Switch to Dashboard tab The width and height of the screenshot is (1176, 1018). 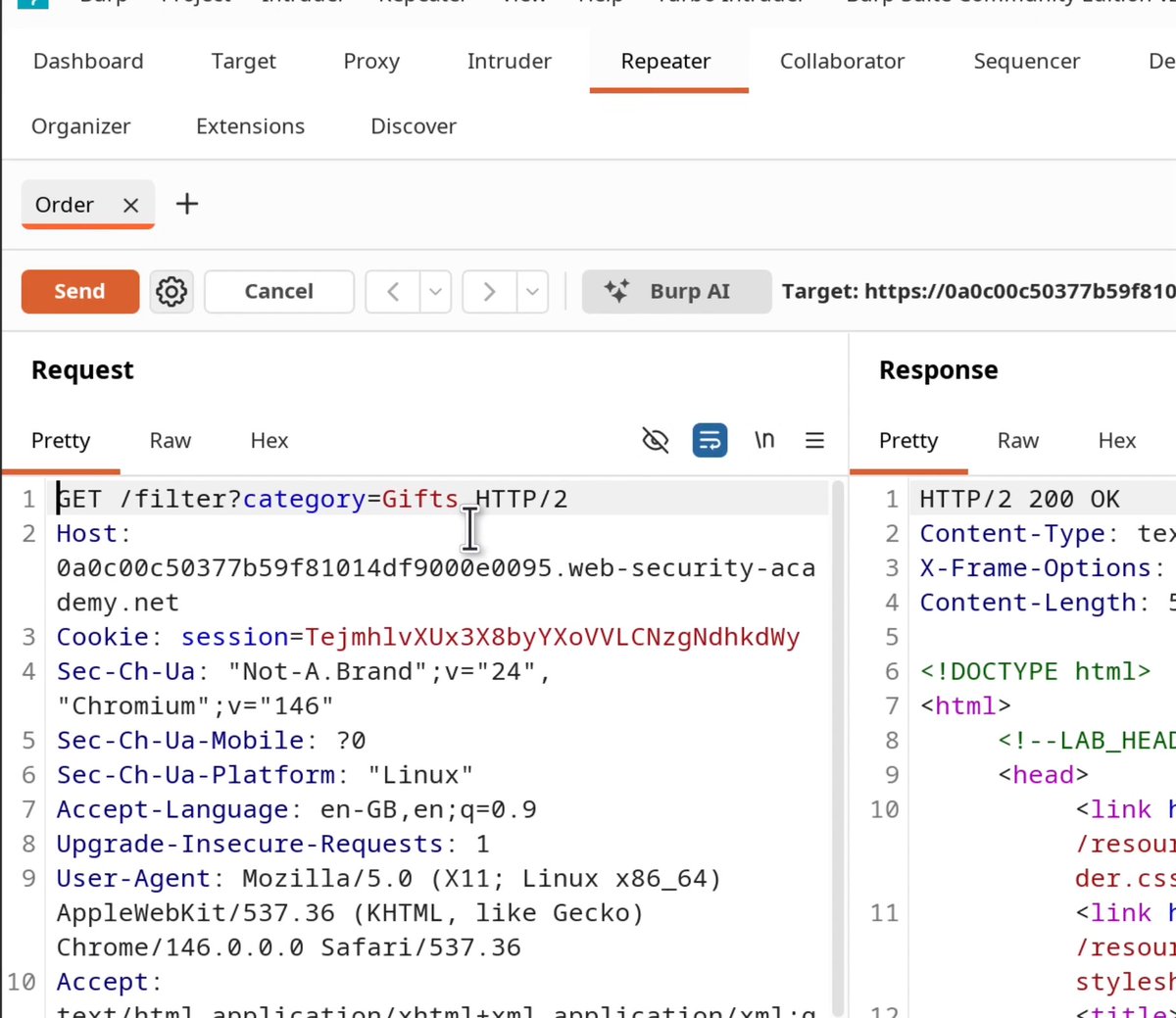pos(88,61)
